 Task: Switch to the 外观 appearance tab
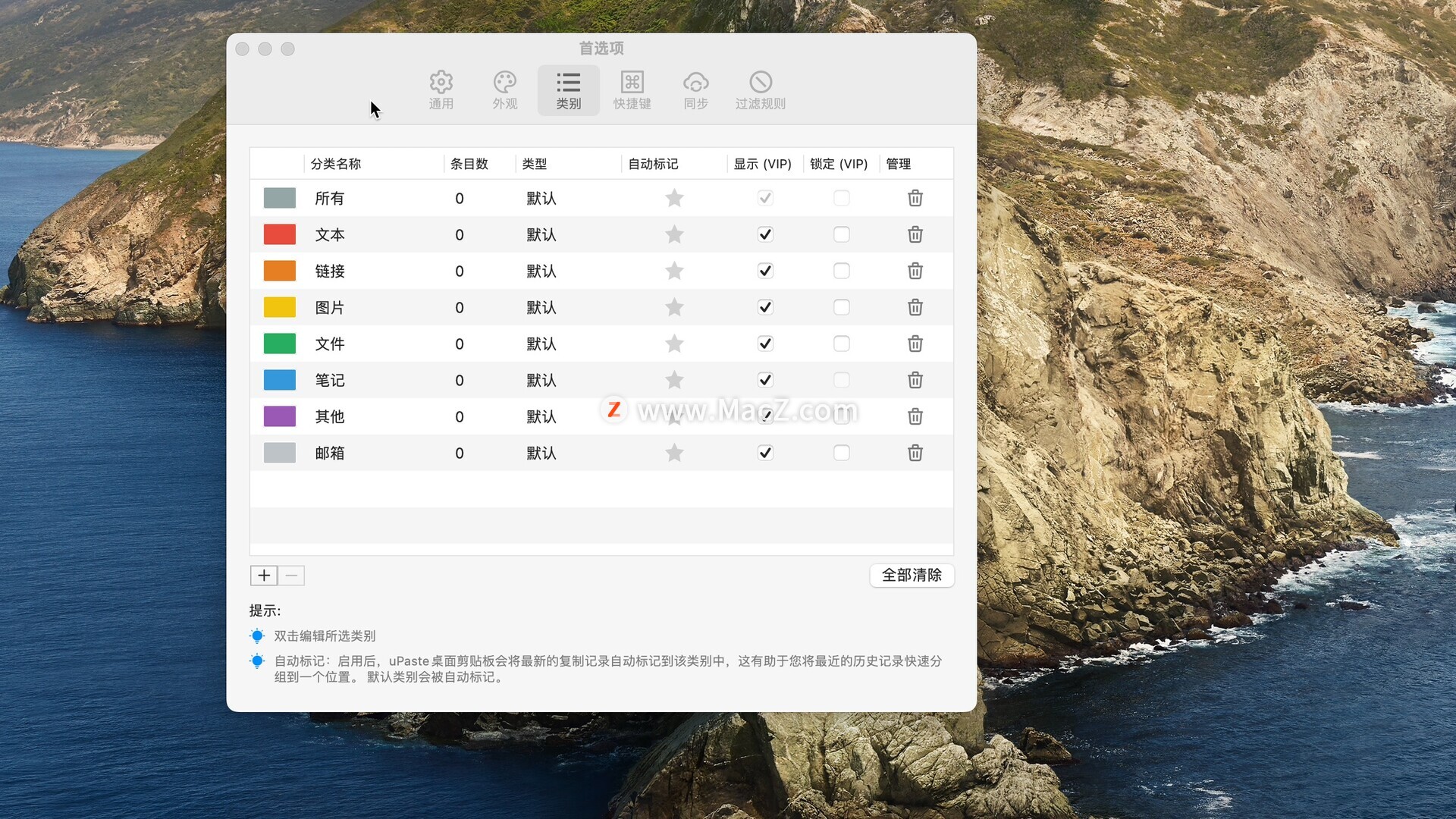(504, 90)
